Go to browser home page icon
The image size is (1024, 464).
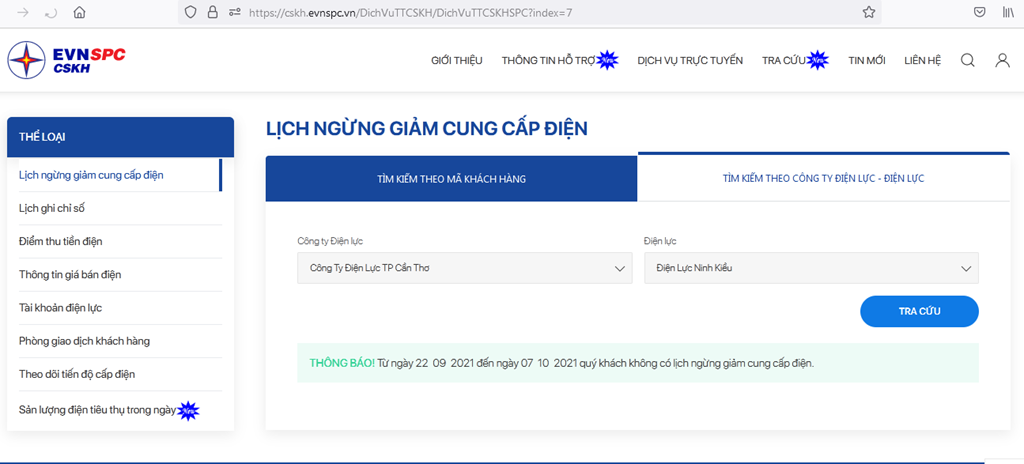pyautogui.click(x=79, y=12)
